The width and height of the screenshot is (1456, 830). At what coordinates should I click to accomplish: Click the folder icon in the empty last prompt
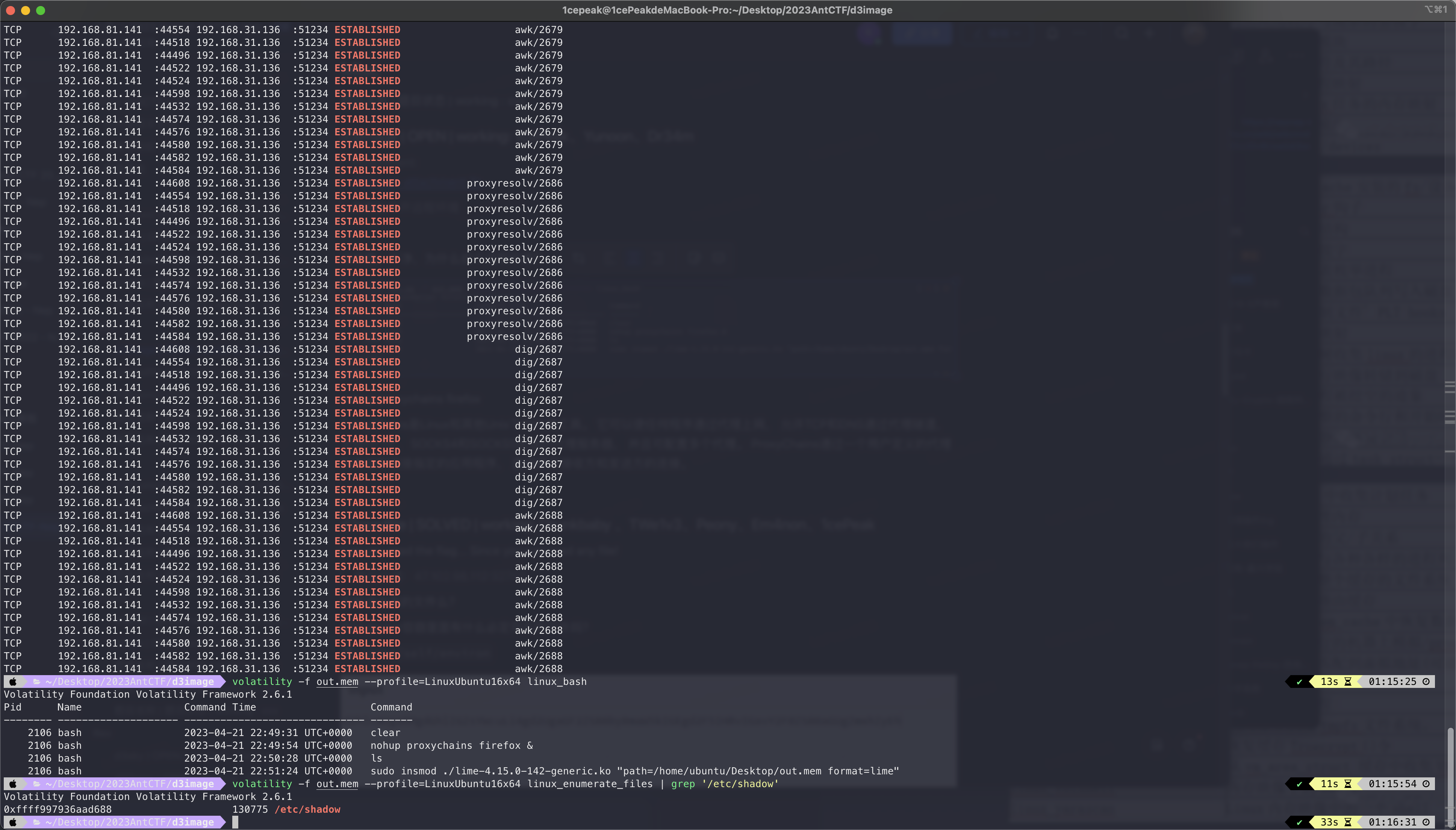[x=36, y=822]
